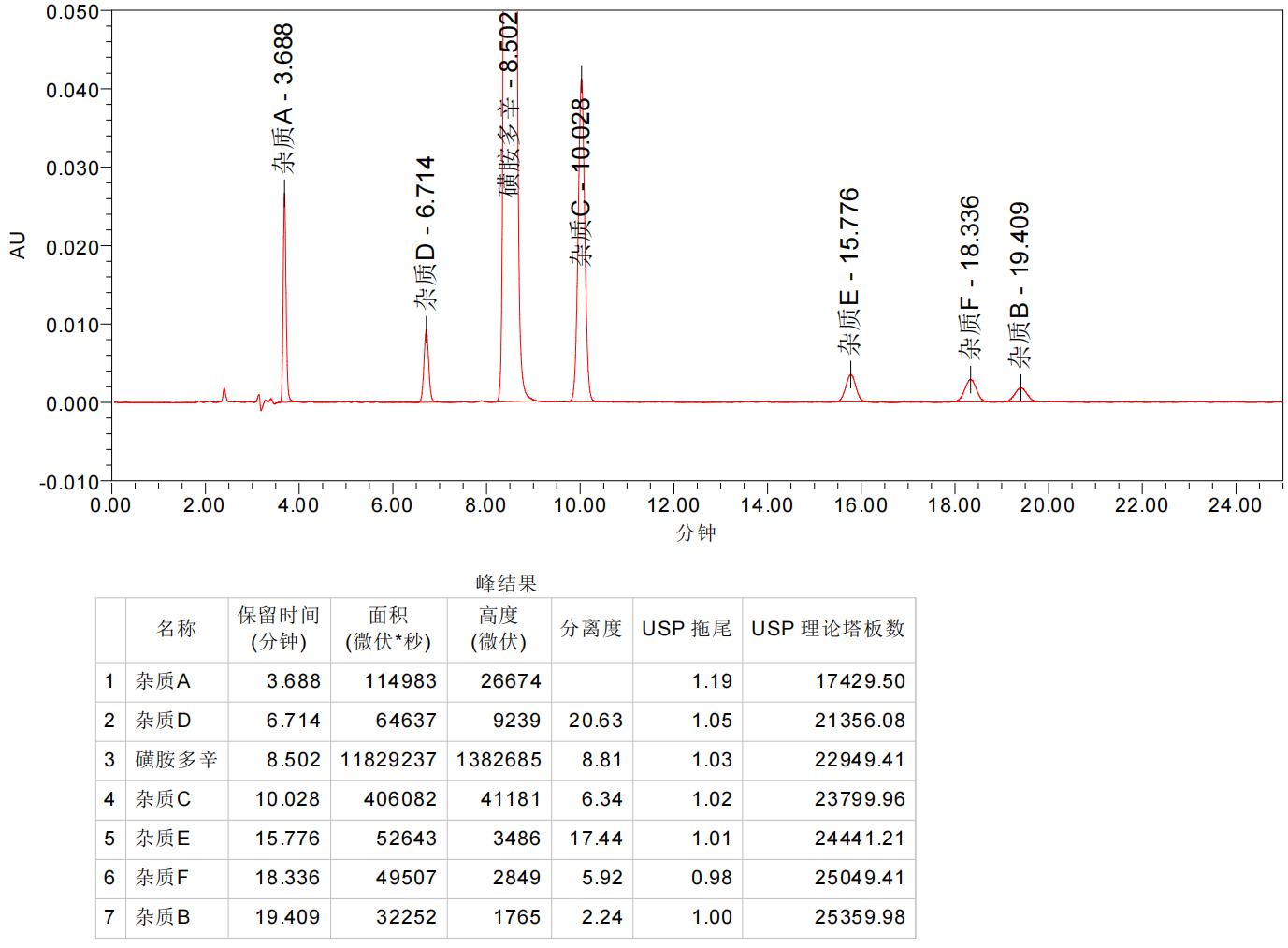Click the 杂质A - 3.688 peak label

tap(283, 98)
